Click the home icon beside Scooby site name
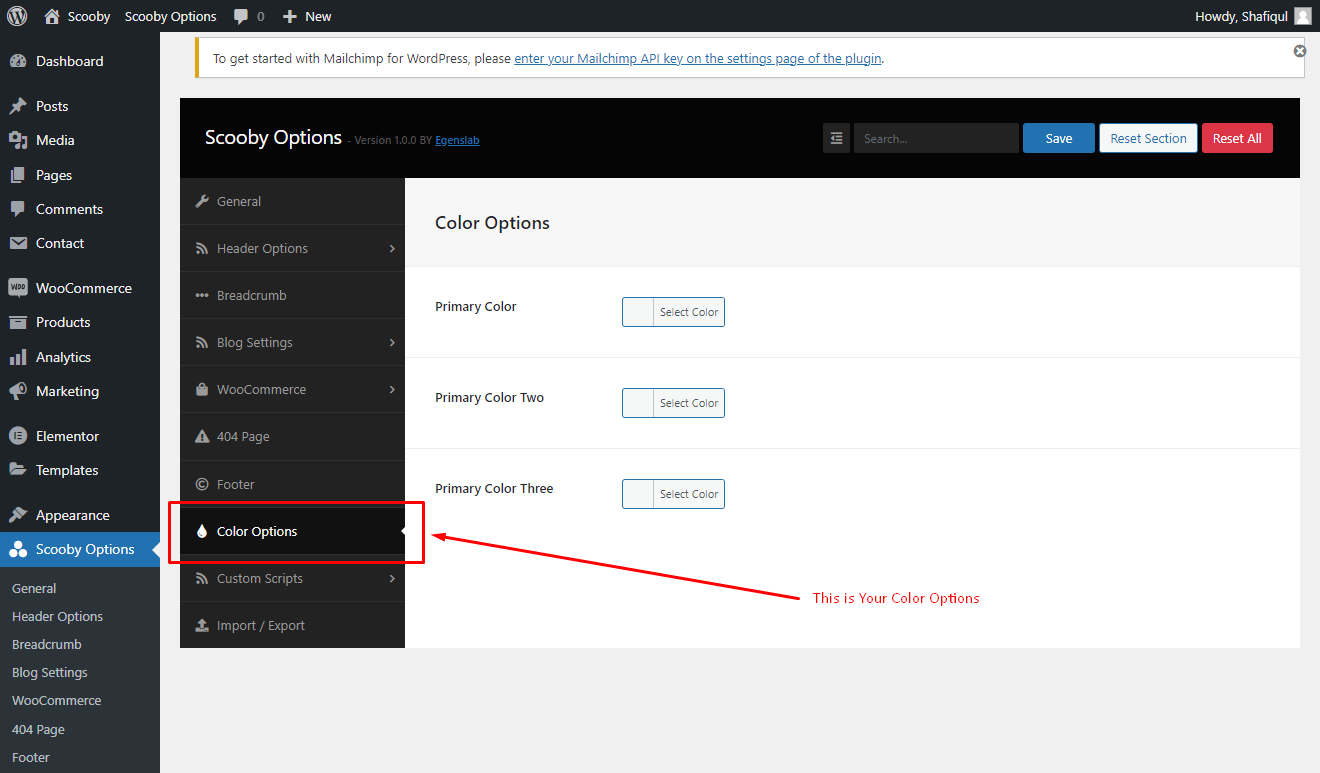The height and width of the screenshot is (773, 1320). (52, 16)
